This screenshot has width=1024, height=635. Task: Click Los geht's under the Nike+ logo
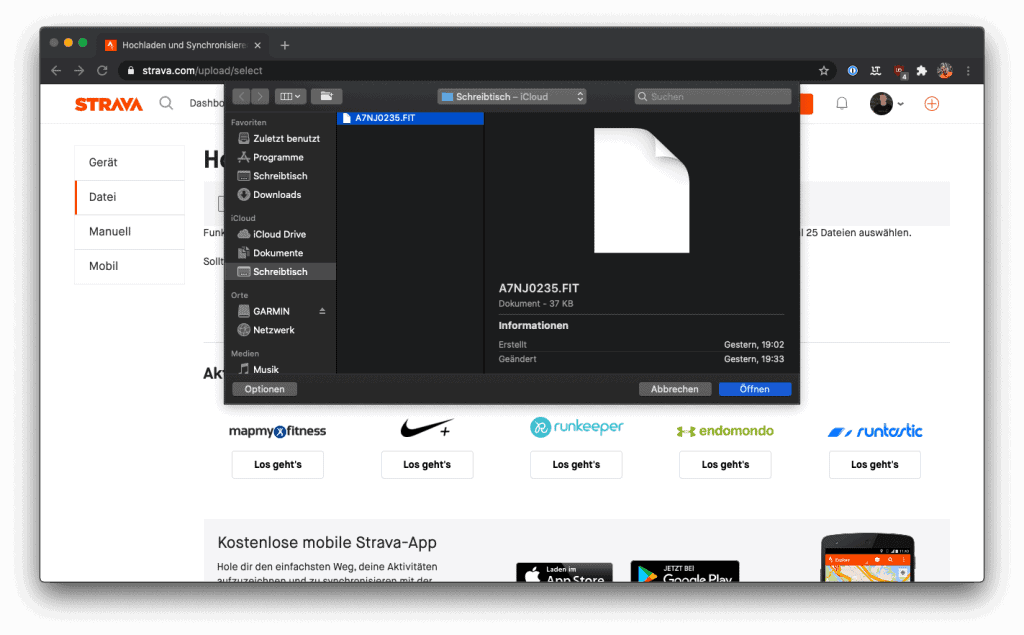[x=427, y=464]
